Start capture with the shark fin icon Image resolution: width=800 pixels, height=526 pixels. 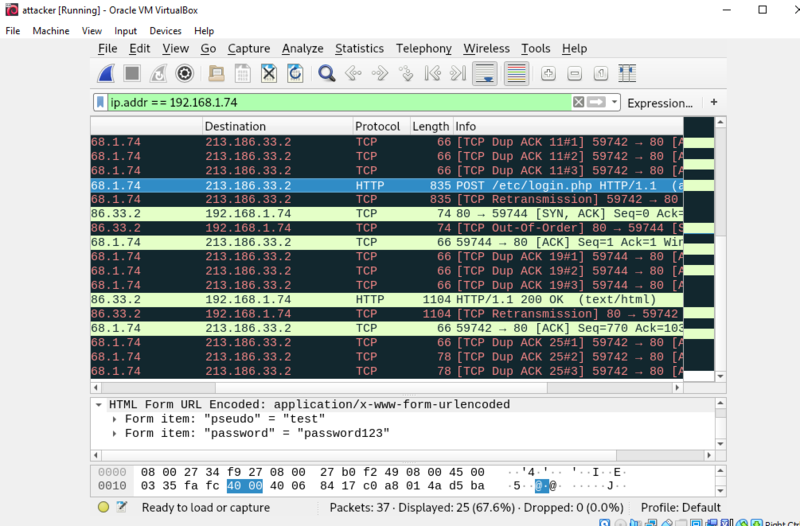106,73
